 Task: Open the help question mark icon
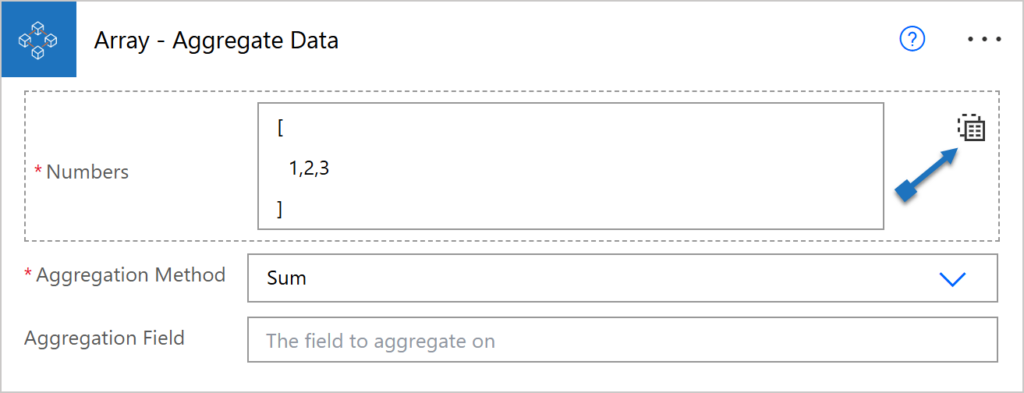912,40
